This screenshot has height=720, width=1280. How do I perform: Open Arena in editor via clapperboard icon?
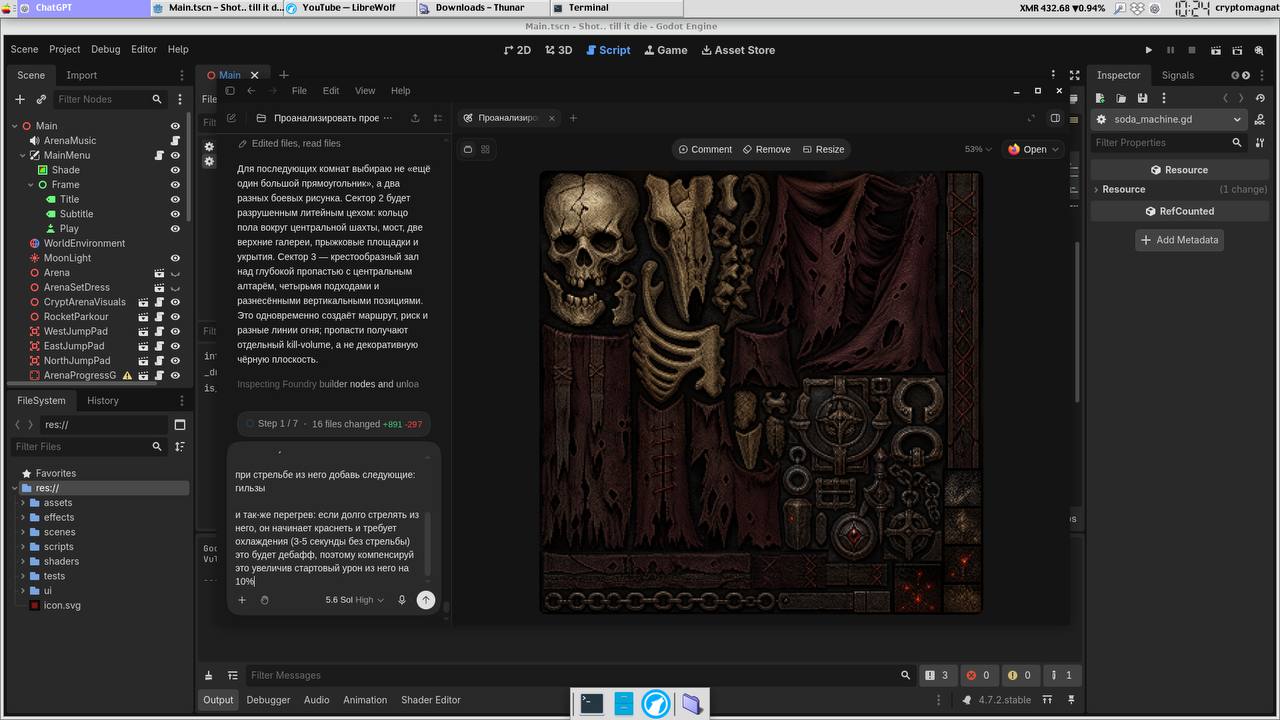coord(159,273)
